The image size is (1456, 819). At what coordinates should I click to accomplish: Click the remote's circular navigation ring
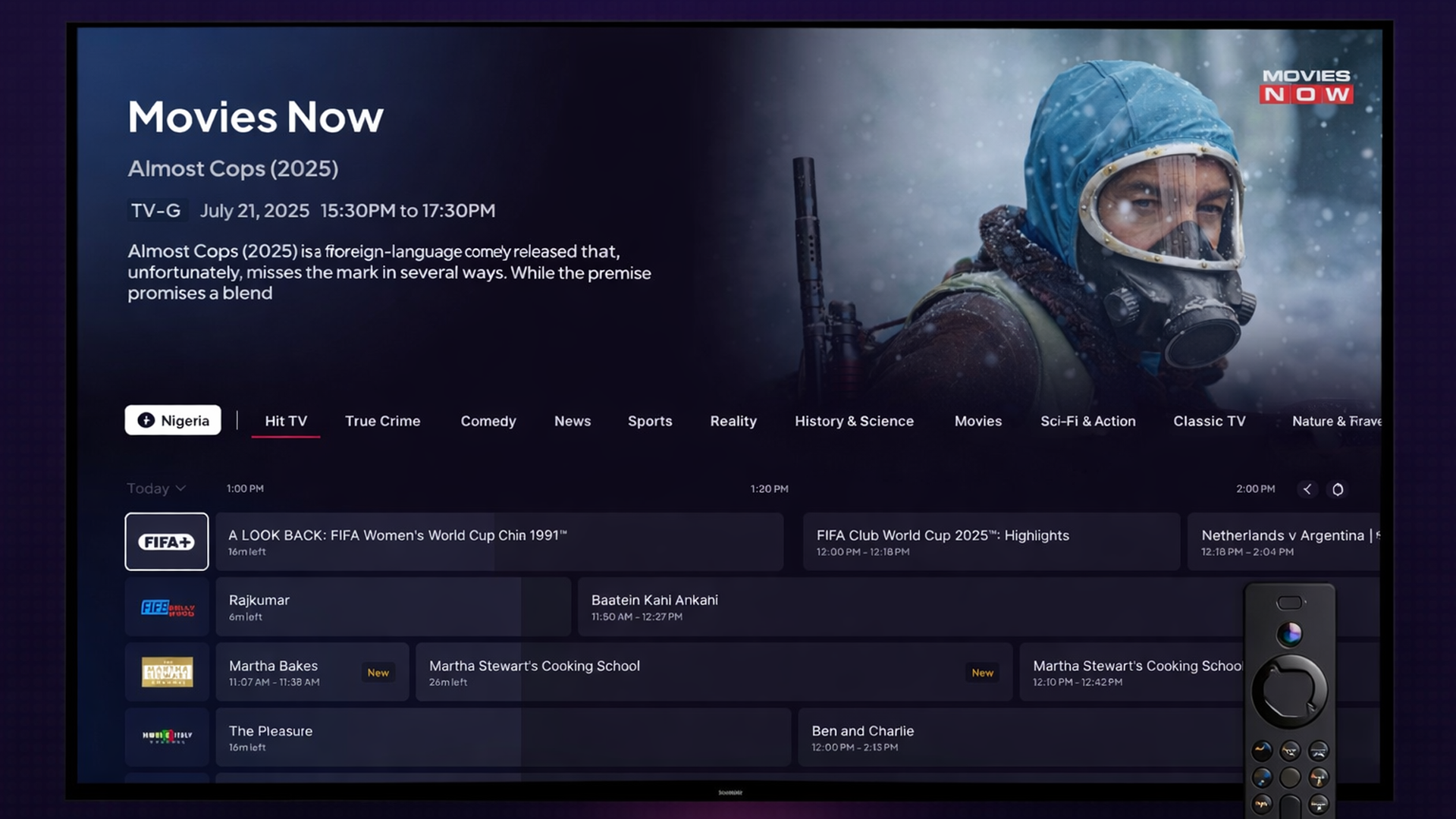[1289, 691]
